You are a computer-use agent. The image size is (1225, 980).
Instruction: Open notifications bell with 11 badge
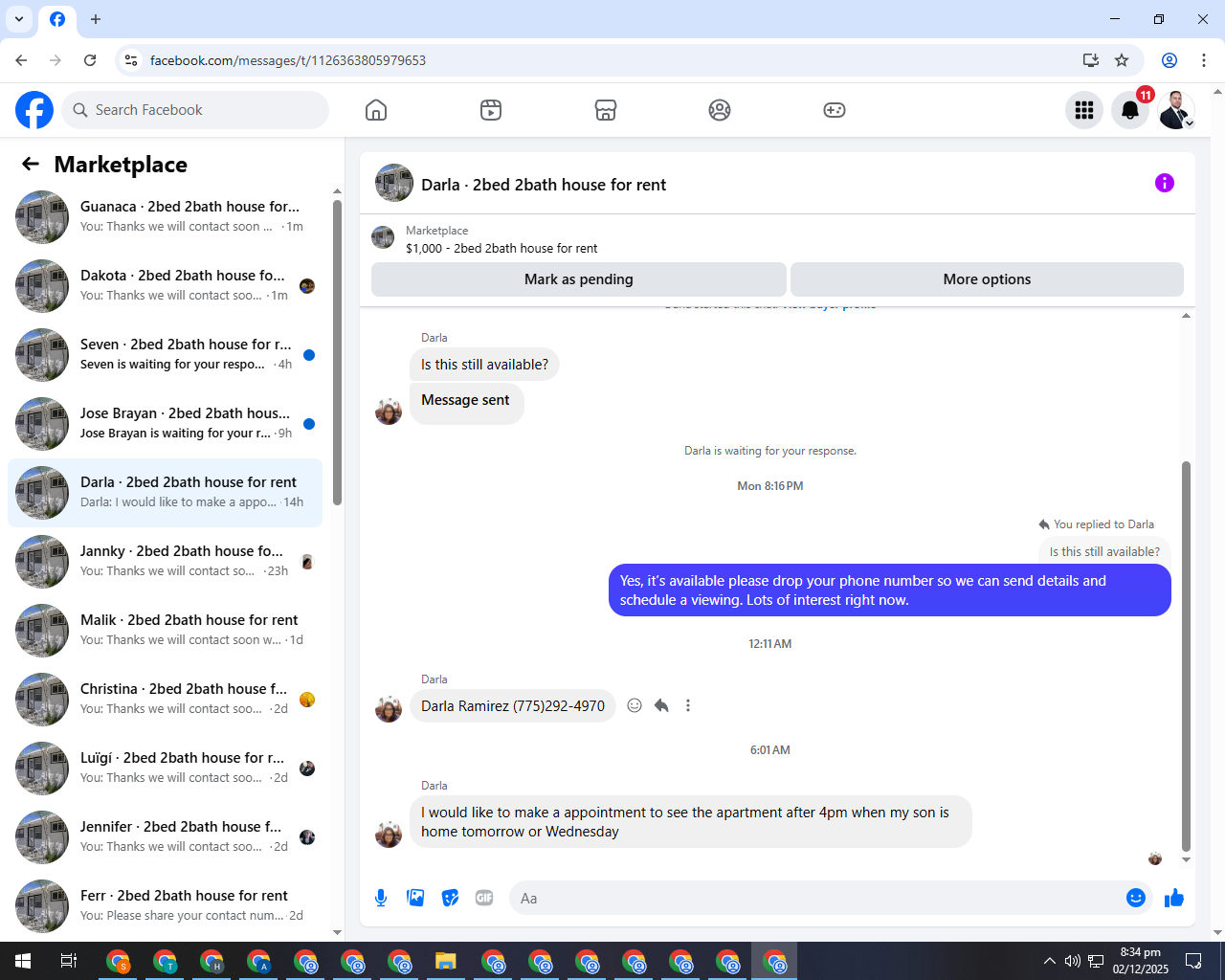point(1130,110)
